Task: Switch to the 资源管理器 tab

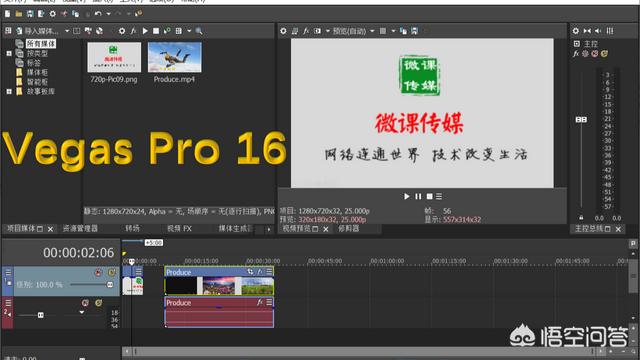Action: point(80,229)
